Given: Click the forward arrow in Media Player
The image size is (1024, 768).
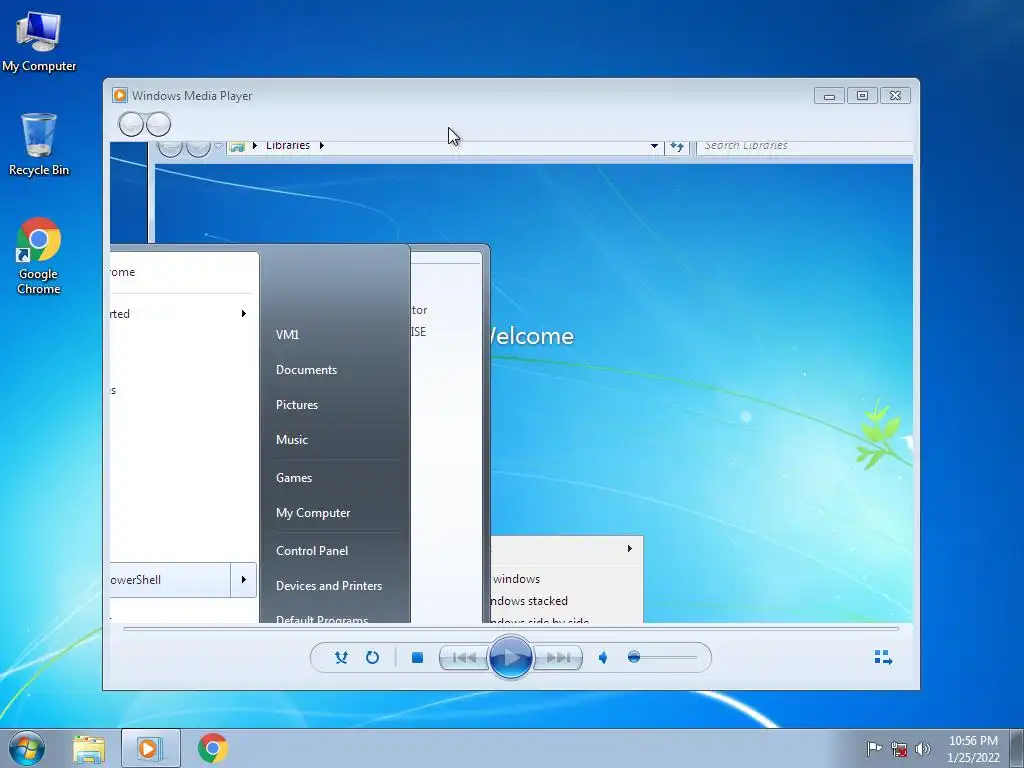Looking at the screenshot, I should coord(158,124).
